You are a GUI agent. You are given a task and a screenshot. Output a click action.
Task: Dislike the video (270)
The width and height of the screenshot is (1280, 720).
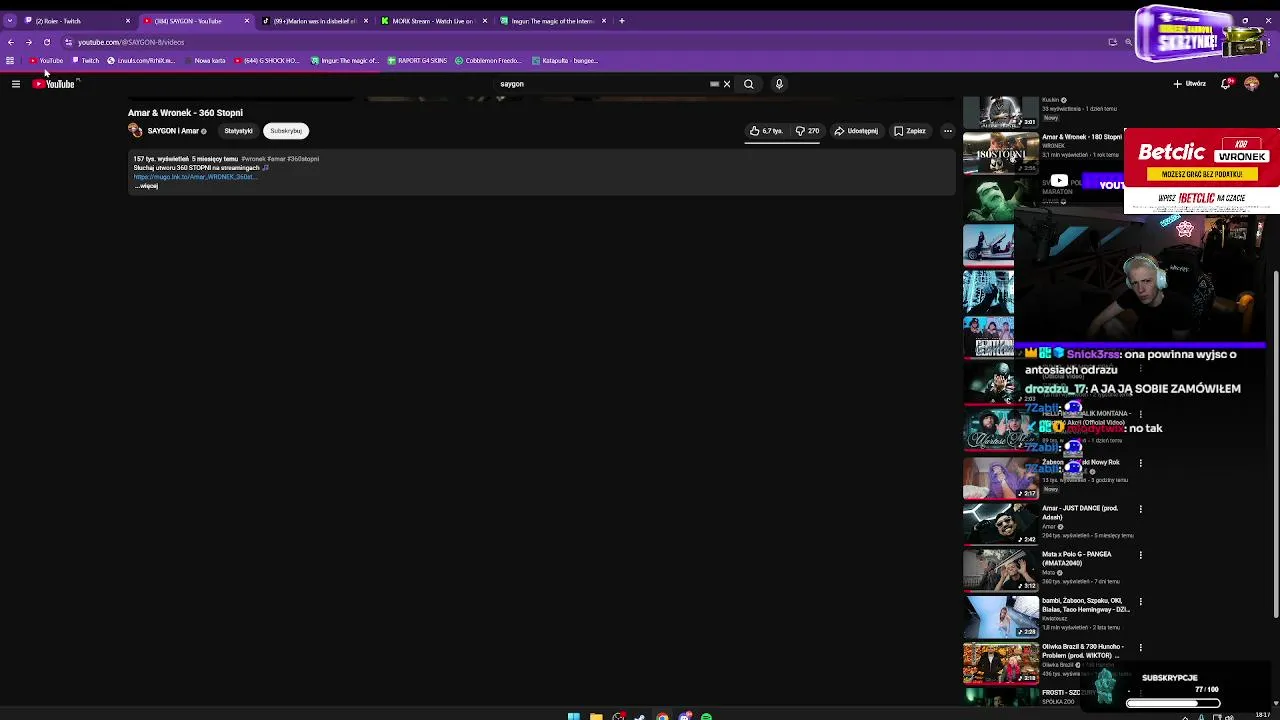807,131
